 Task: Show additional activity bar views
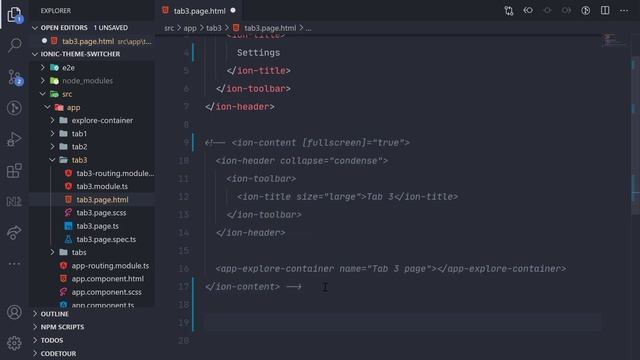14,264
